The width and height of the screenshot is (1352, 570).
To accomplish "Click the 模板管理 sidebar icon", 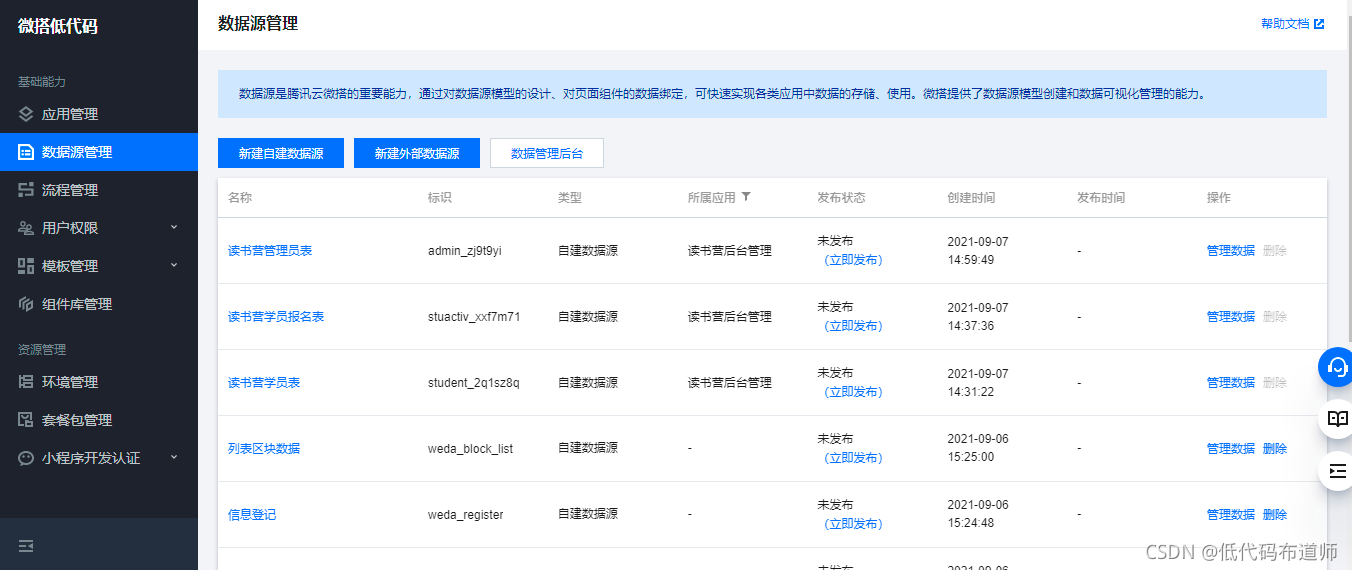I will click(26, 266).
